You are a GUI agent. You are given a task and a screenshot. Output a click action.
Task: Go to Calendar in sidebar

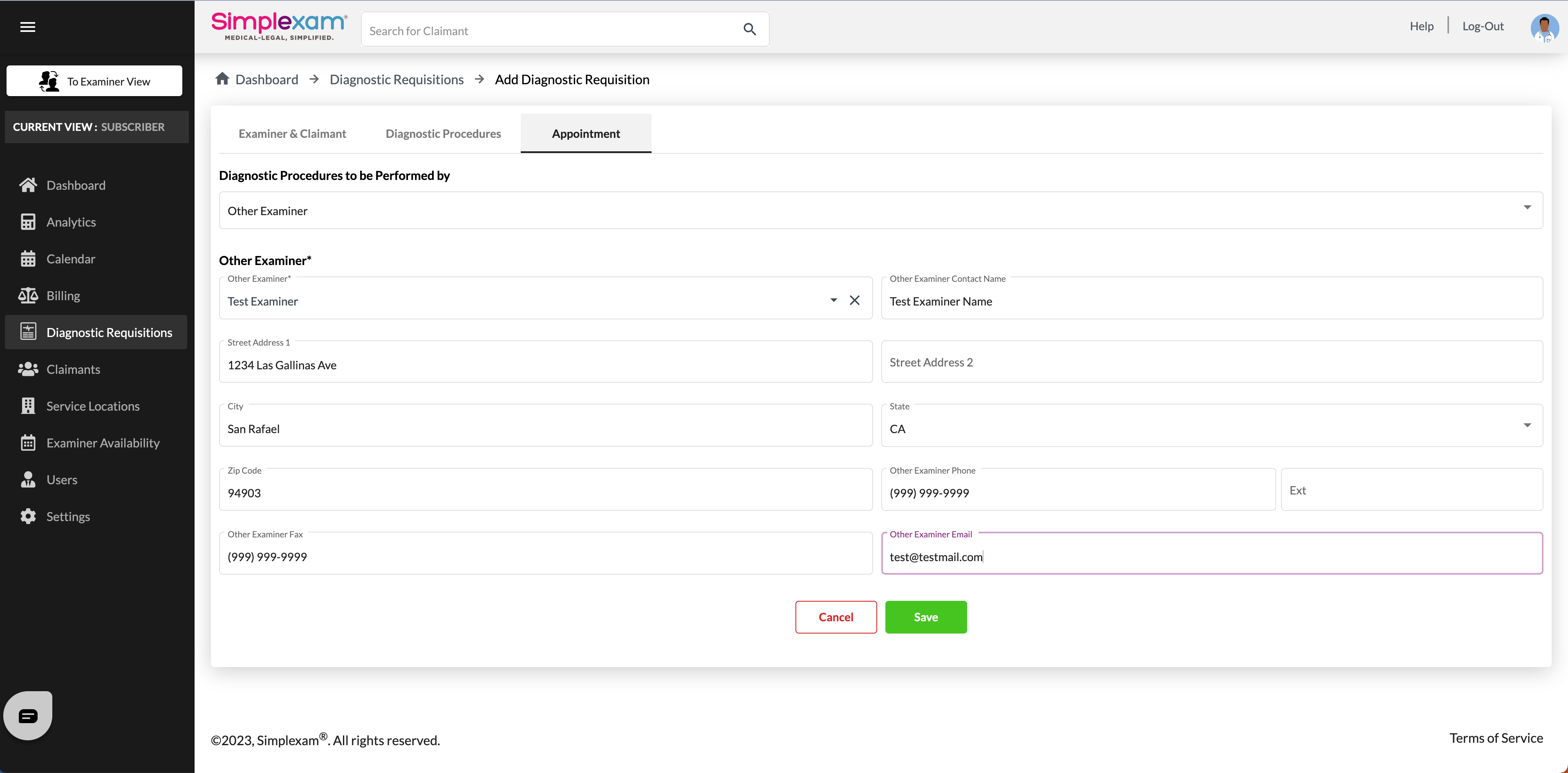pos(71,259)
